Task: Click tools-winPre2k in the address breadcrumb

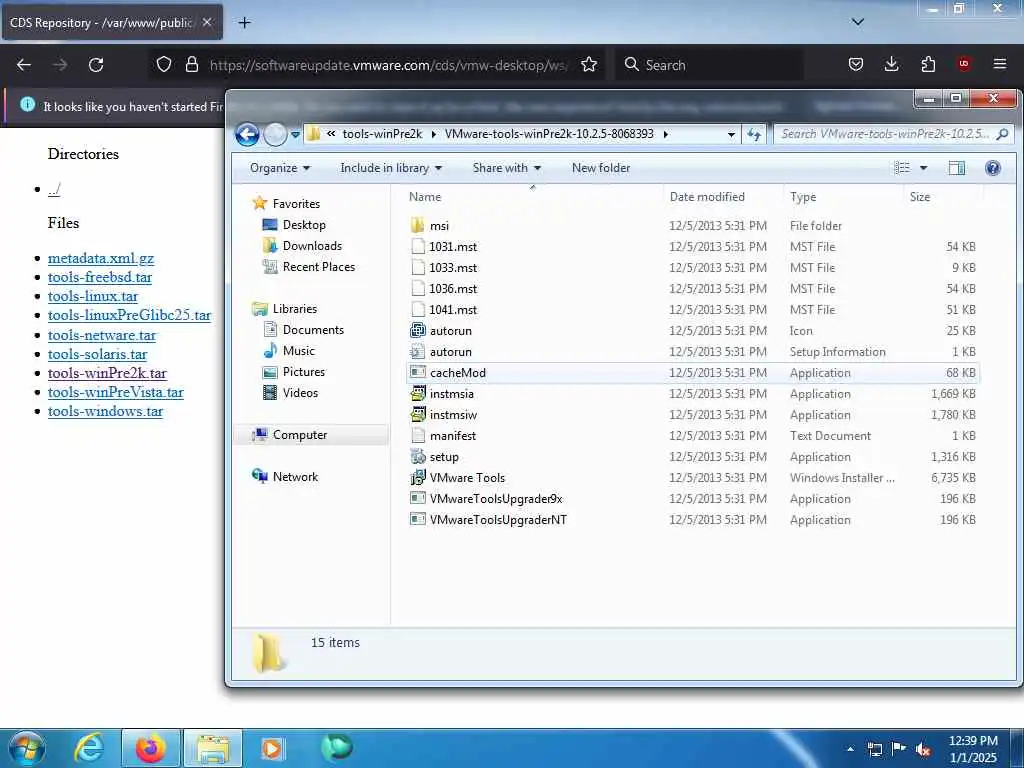Action: 382,134
